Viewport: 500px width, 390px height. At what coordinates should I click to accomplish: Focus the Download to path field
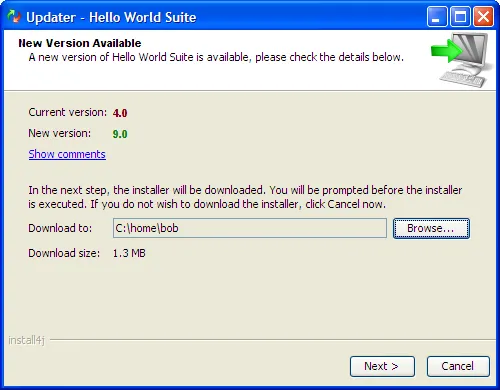click(250, 228)
